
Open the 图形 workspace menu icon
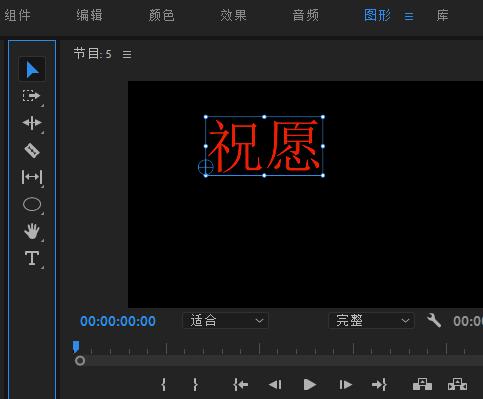coord(409,16)
